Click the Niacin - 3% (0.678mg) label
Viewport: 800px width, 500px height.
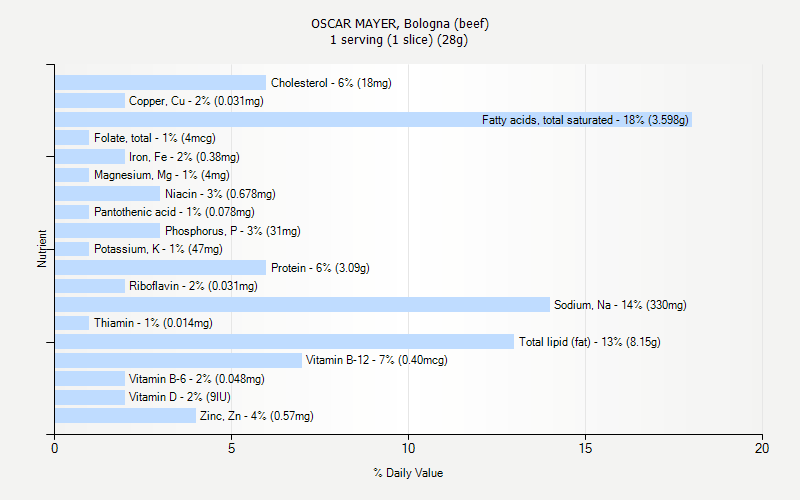coord(220,194)
